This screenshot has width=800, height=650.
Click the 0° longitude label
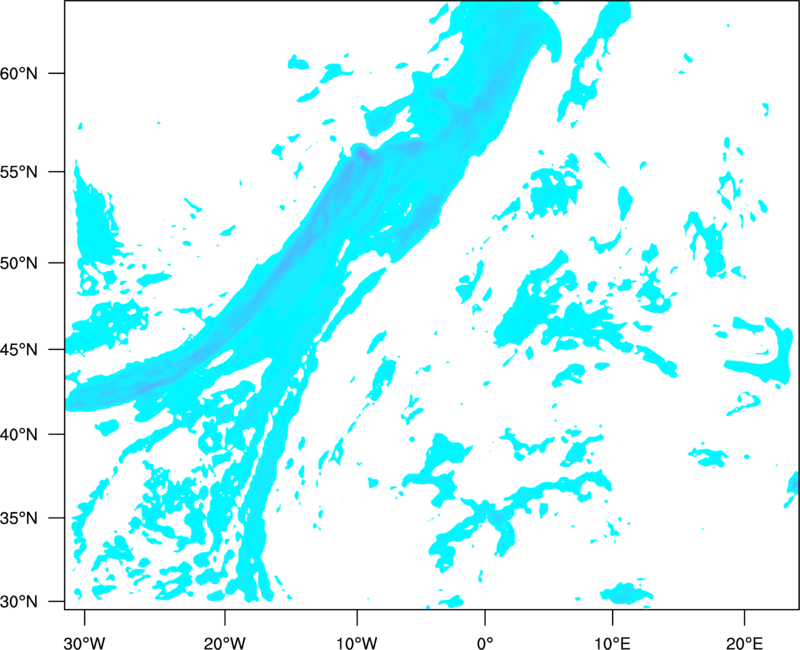[x=485, y=643]
